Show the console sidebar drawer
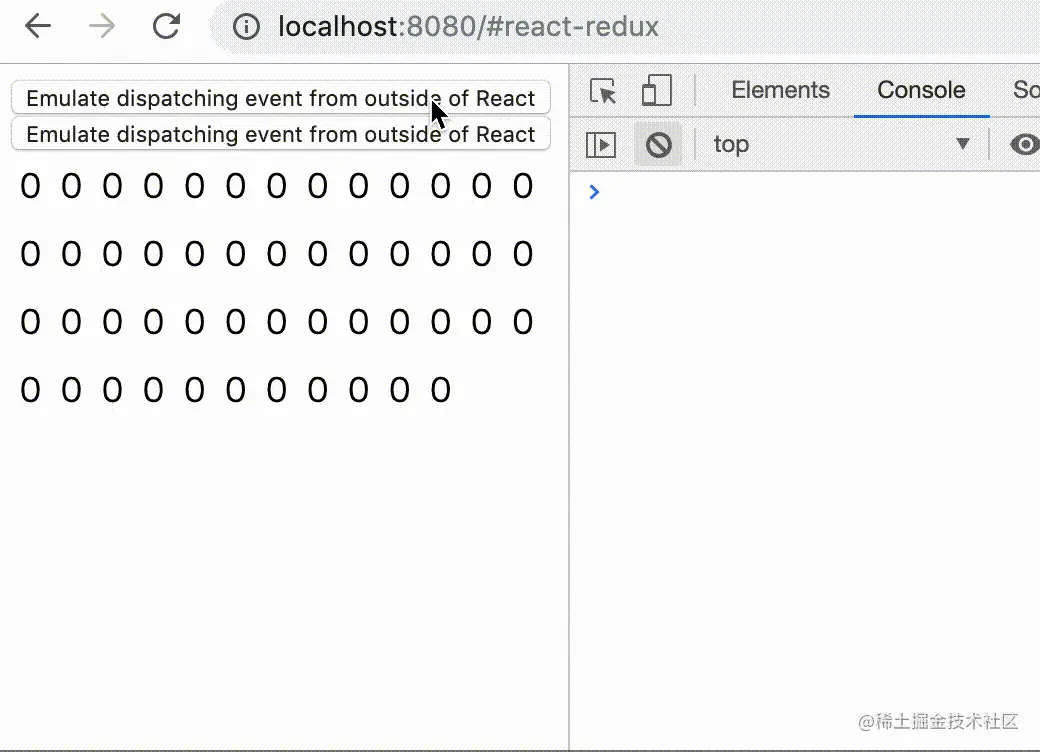 point(600,144)
